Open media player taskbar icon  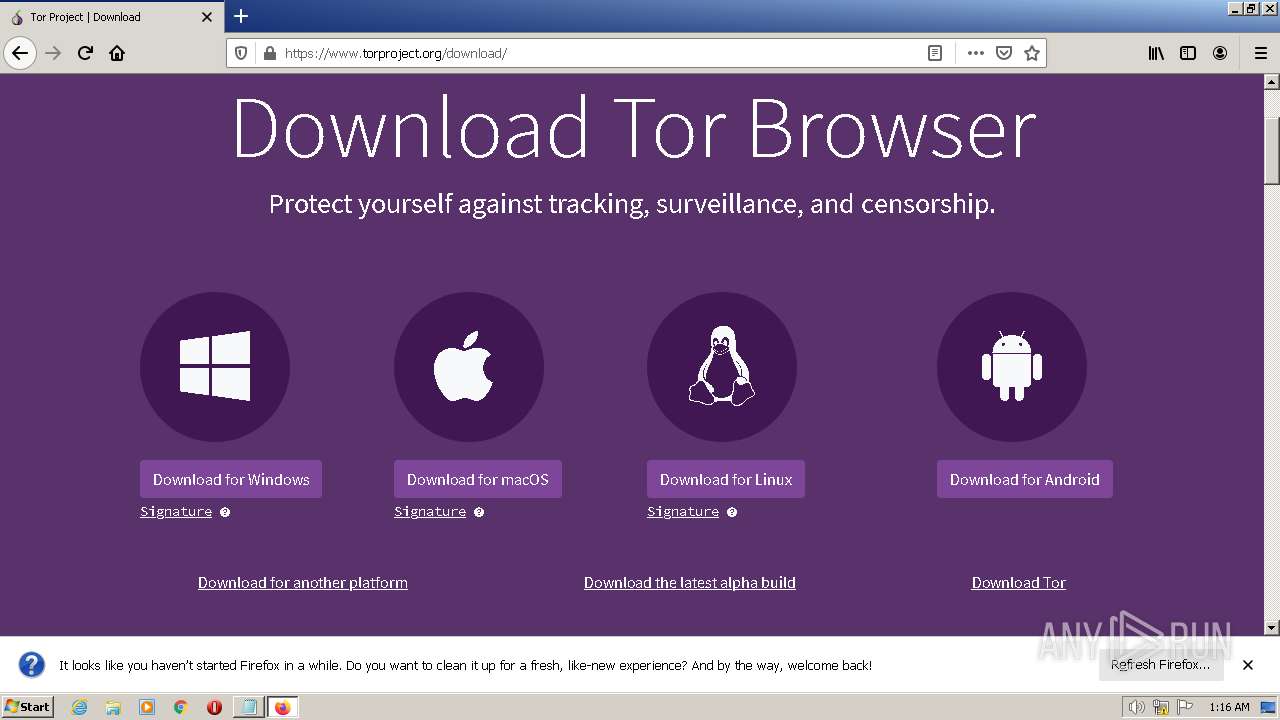pyautogui.click(x=147, y=707)
